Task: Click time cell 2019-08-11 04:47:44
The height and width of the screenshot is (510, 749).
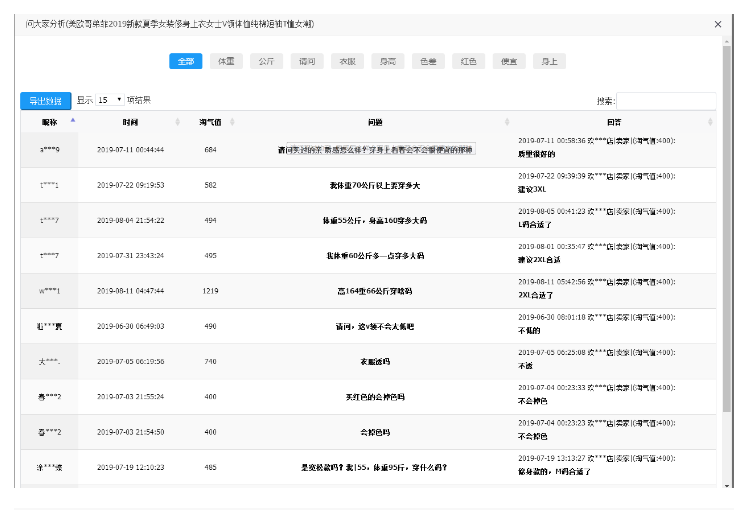Action: [x=130, y=291]
